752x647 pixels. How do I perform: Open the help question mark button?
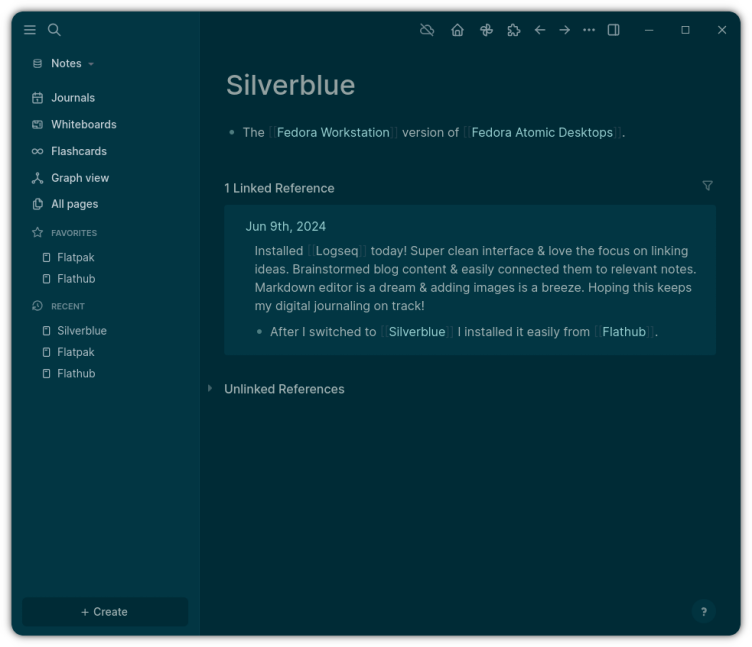pyautogui.click(x=703, y=612)
